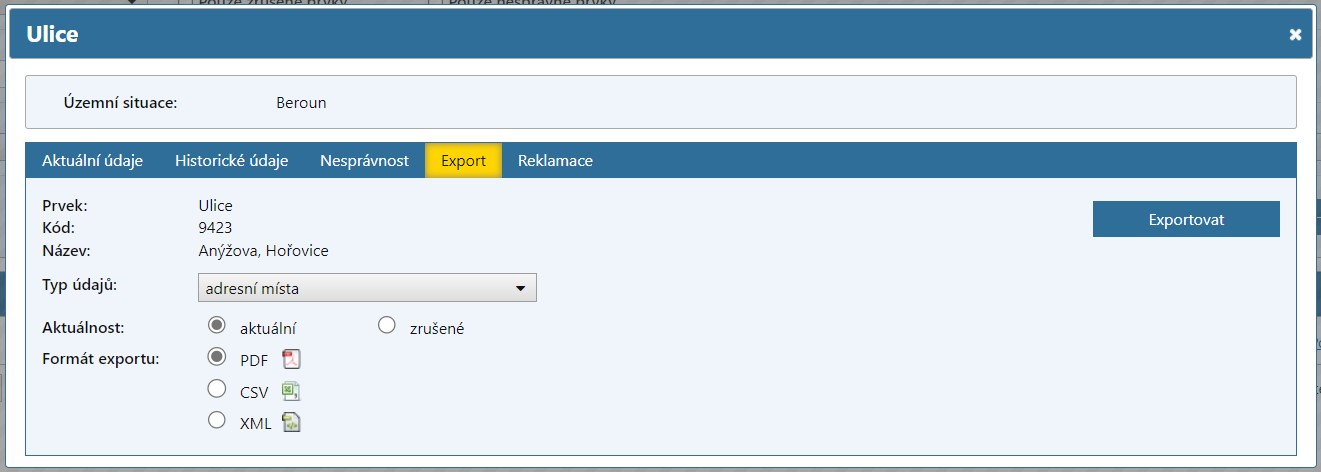Click the XML file icon
Screen dimensions: 1321x472
[x=291, y=422]
